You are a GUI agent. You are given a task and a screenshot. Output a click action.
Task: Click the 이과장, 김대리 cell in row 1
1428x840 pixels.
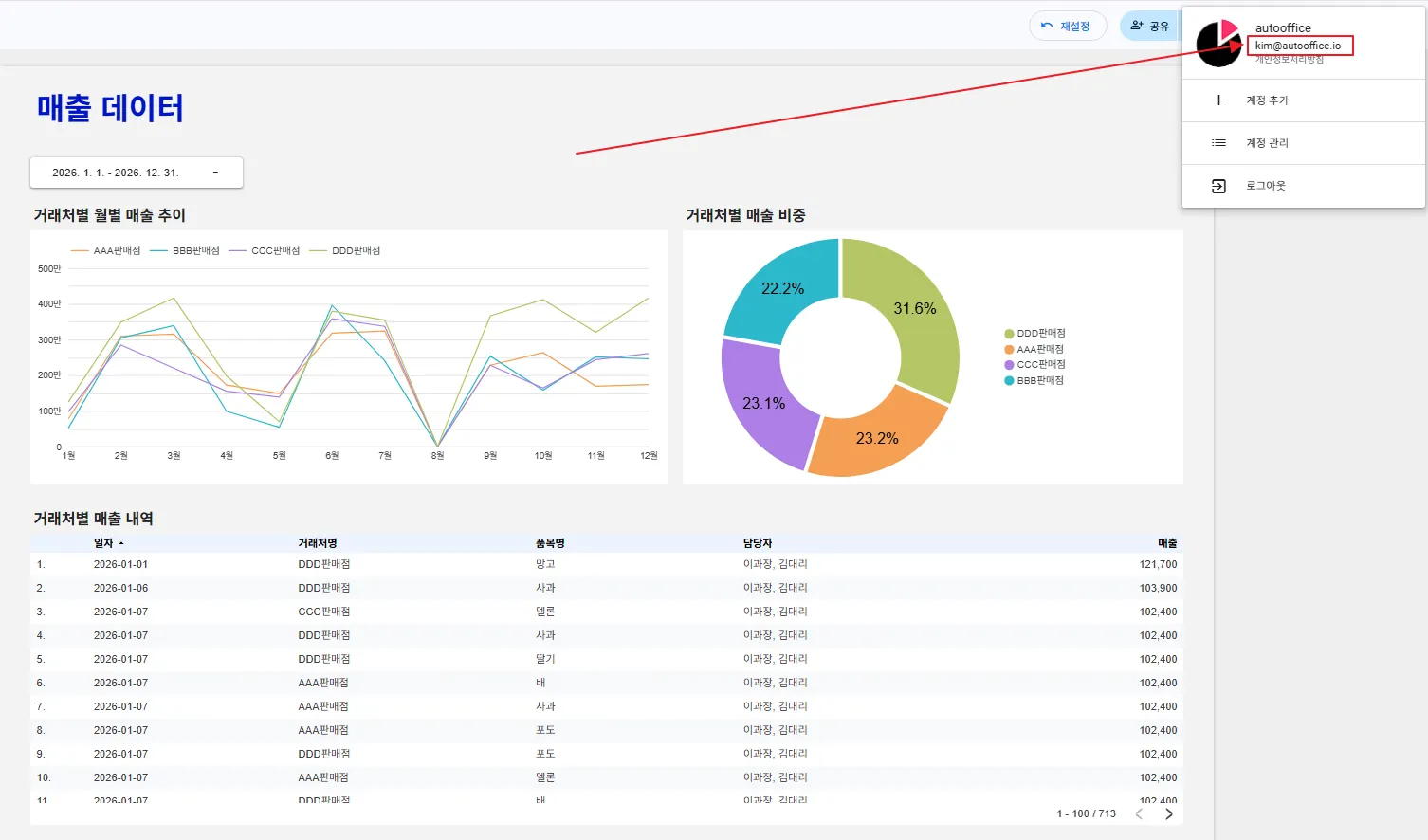776,564
